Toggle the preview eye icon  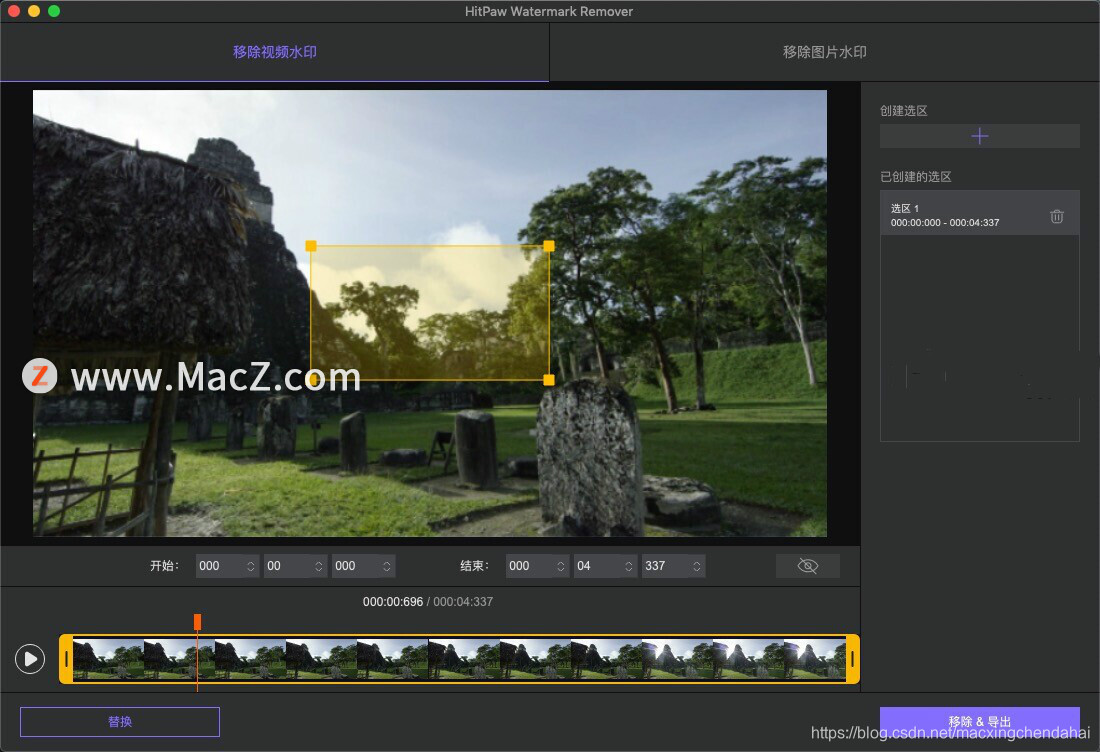click(x=807, y=566)
